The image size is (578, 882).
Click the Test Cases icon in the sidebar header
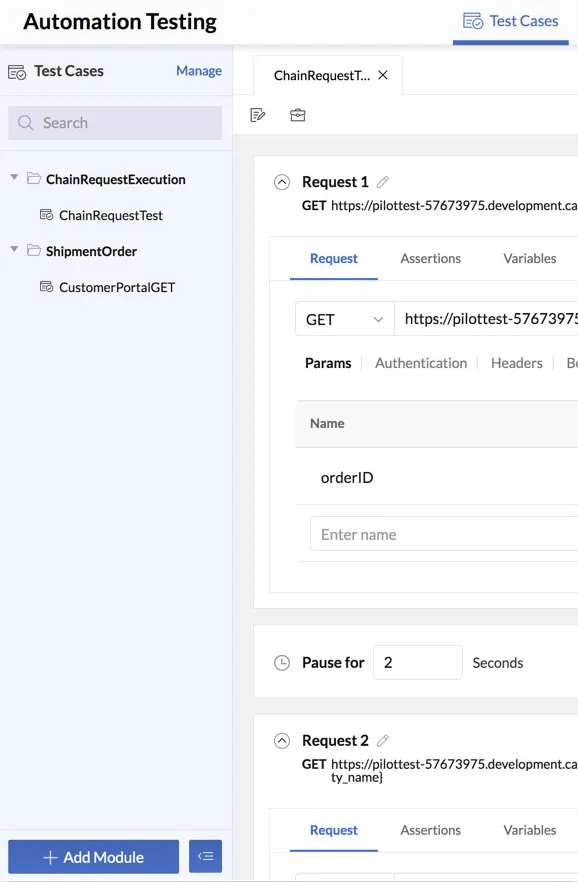(17, 72)
